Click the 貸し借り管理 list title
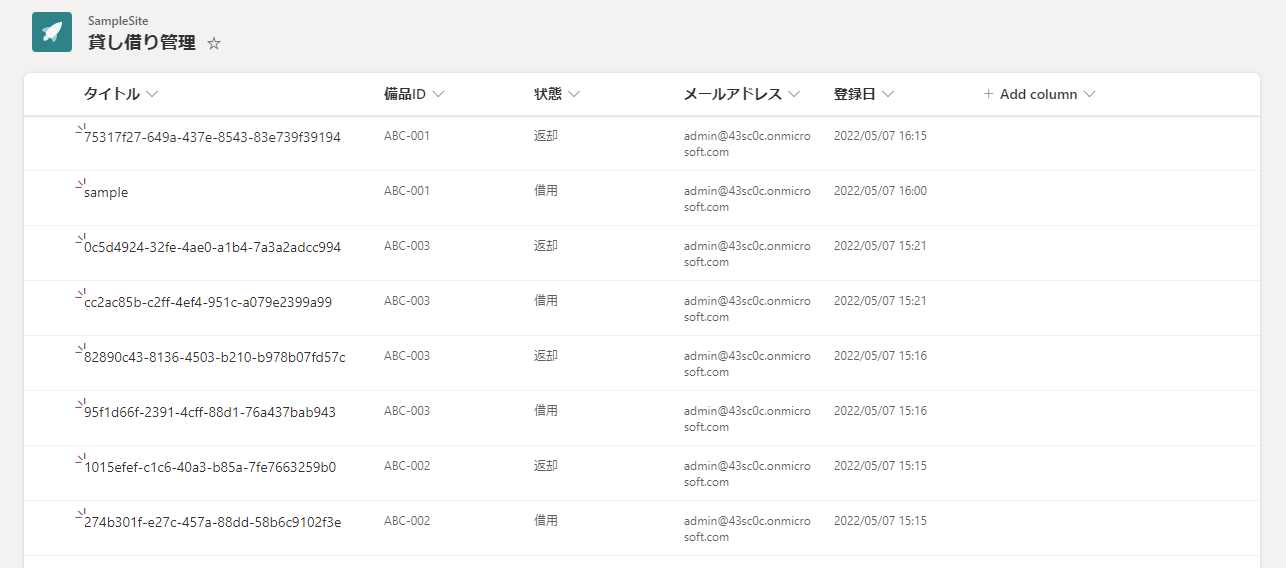1286x568 pixels. tap(142, 43)
